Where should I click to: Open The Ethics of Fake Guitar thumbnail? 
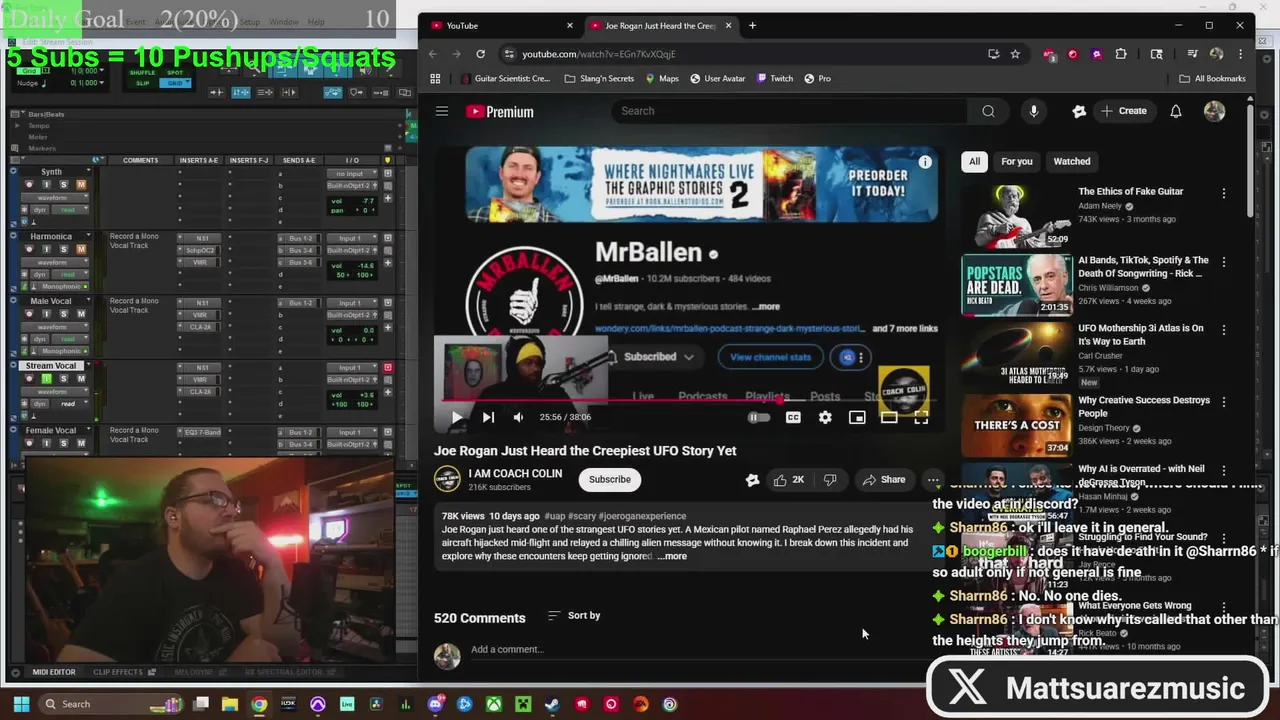tap(1017, 215)
